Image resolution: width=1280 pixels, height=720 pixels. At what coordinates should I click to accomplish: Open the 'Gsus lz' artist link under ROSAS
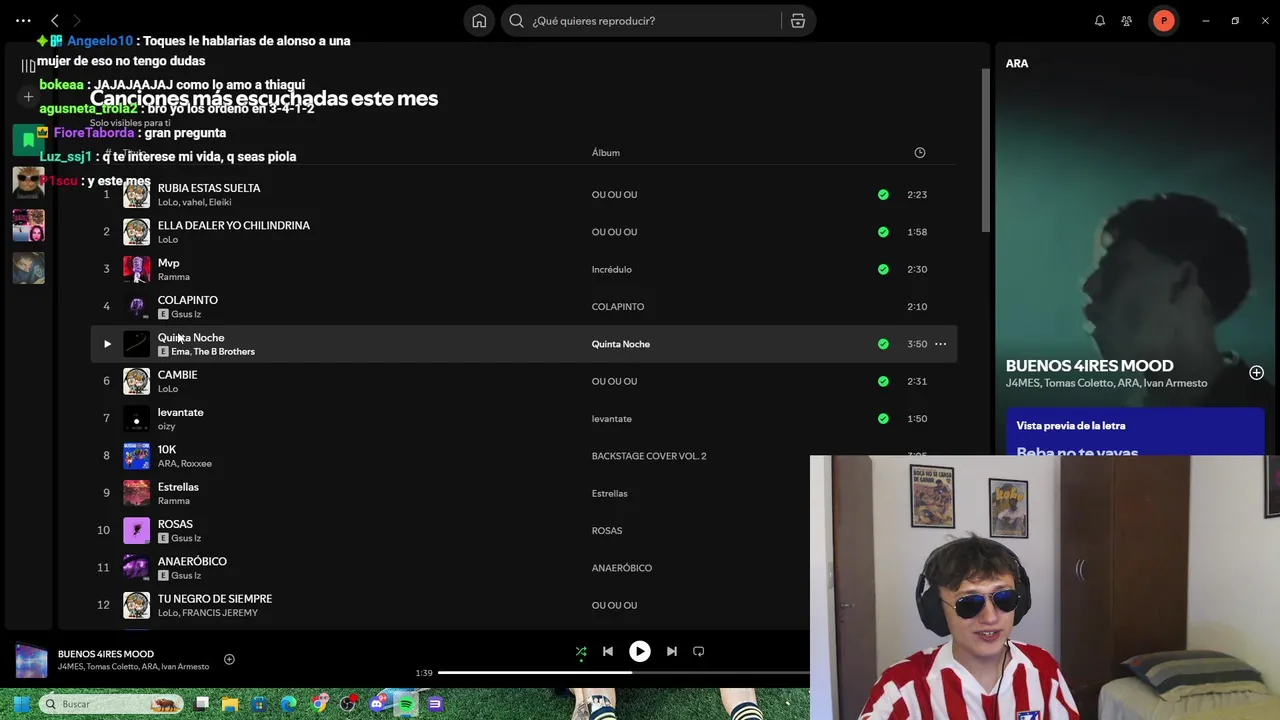186,538
